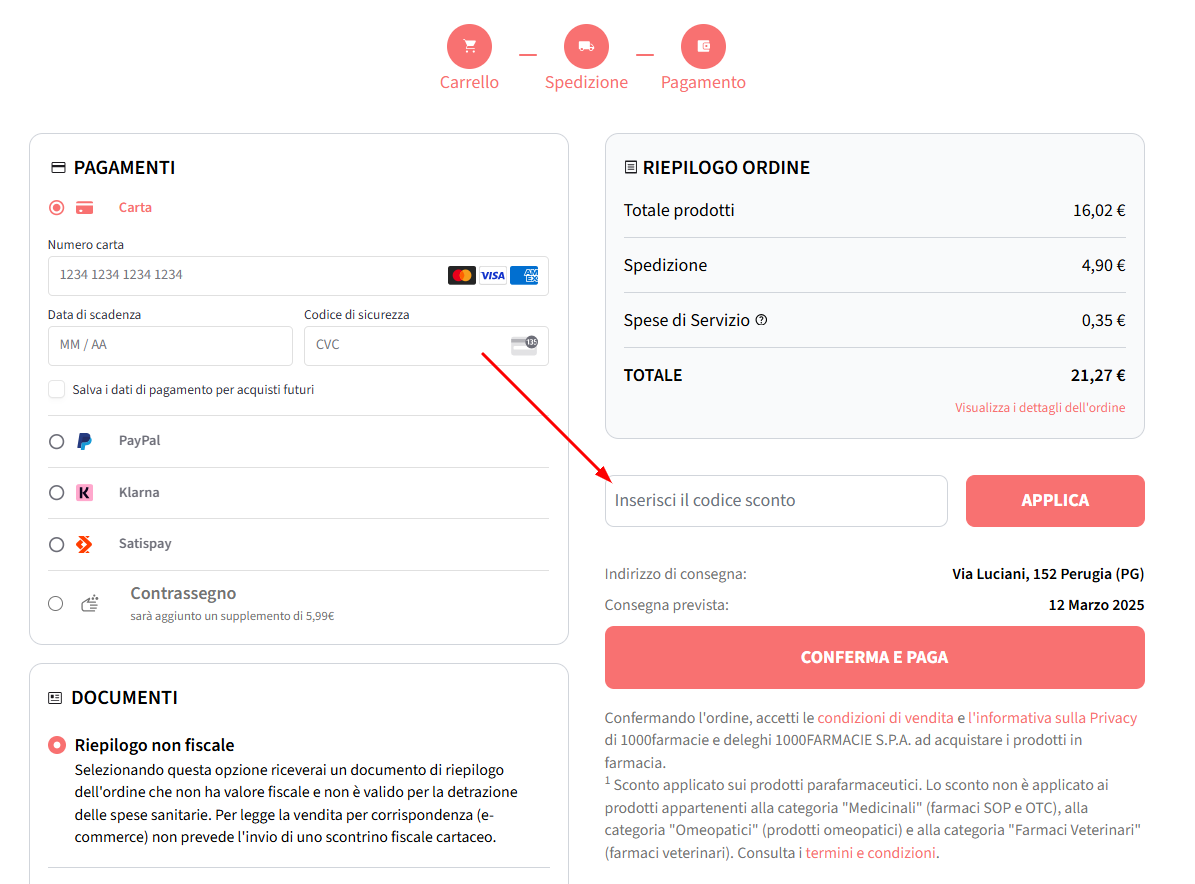
Task: Click the CONFERMA E PAGA button
Action: (x=874, y=657)
